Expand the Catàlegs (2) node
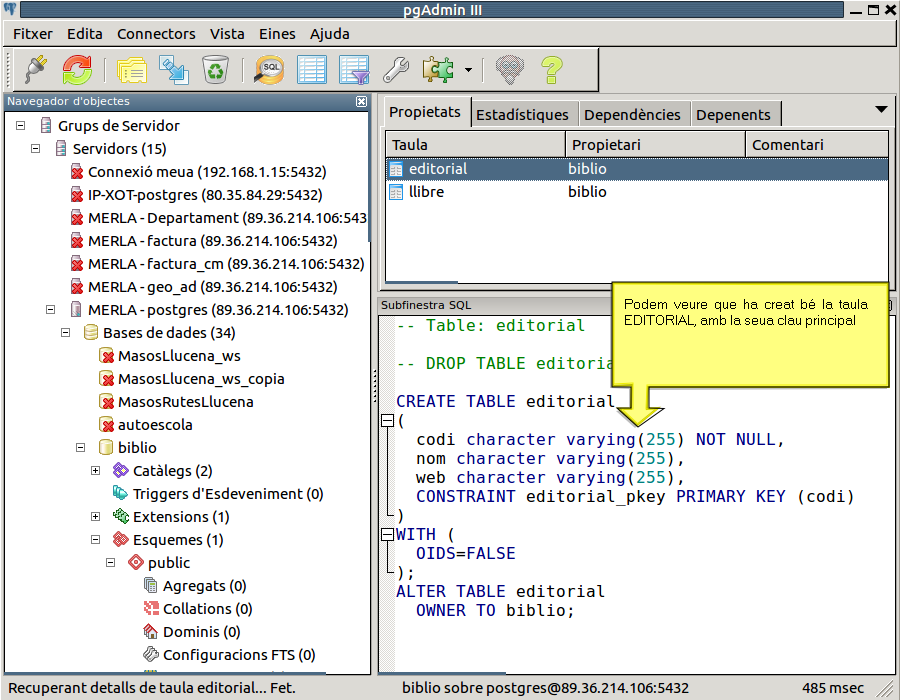 point(95,470)
